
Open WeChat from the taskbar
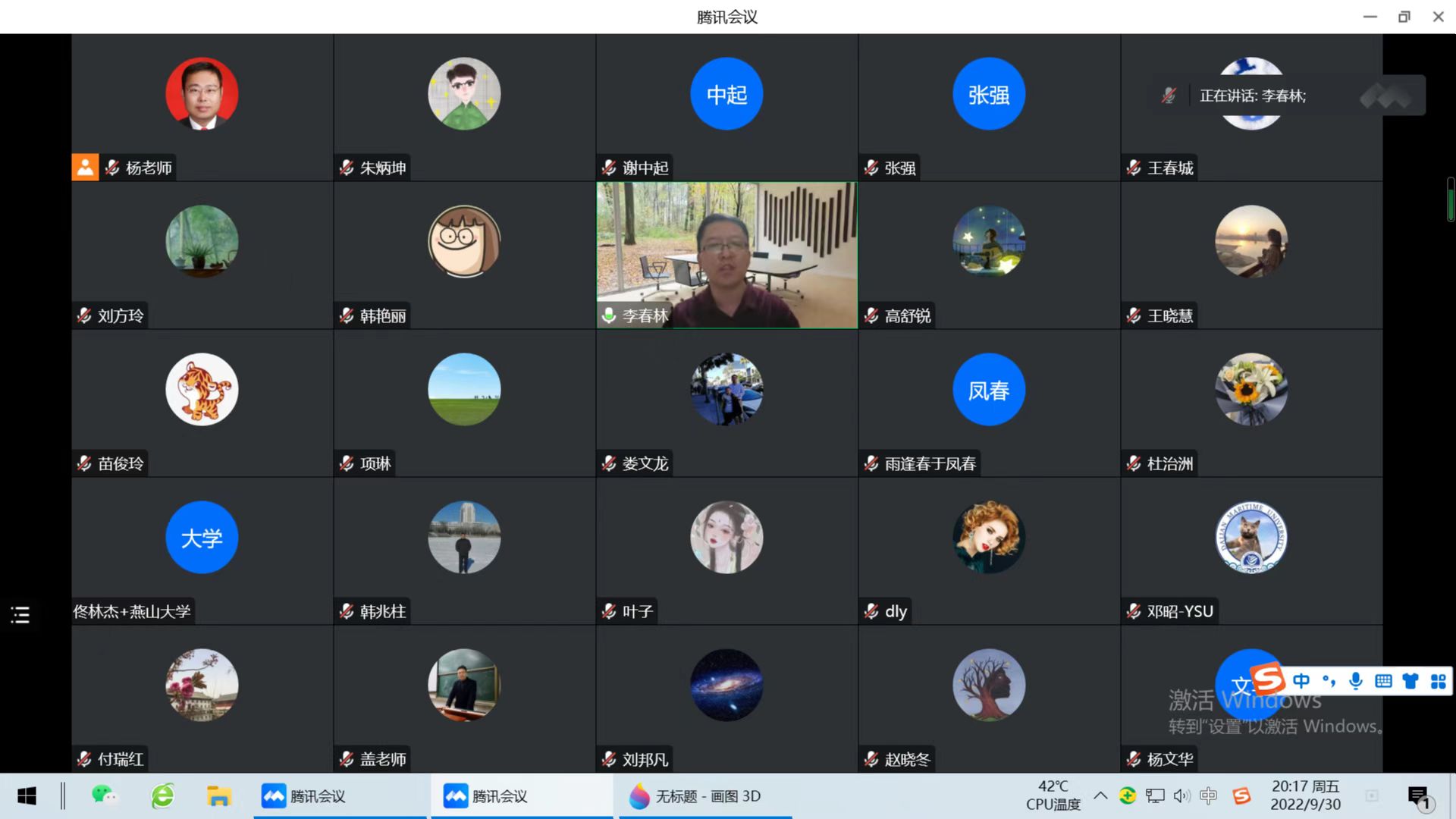click(104, 796)
